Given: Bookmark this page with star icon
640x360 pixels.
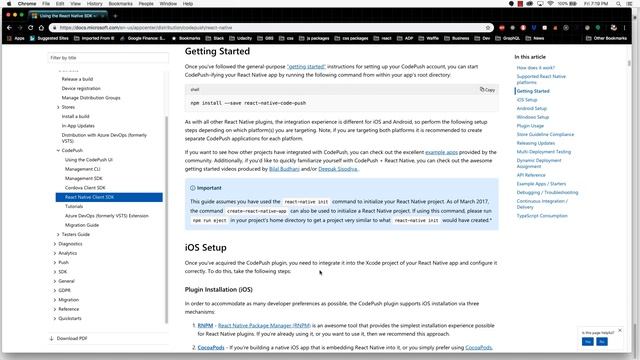Looking at the screenshot, I should (x=488, y=28).
